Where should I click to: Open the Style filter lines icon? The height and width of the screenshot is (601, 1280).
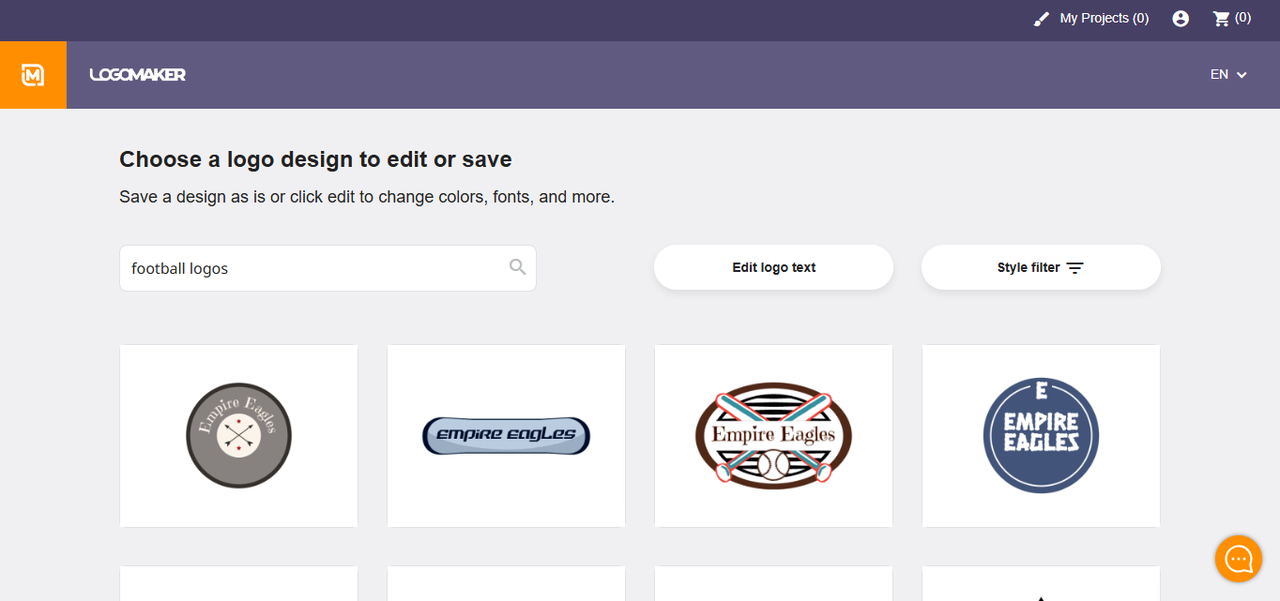click(1075, 268)
